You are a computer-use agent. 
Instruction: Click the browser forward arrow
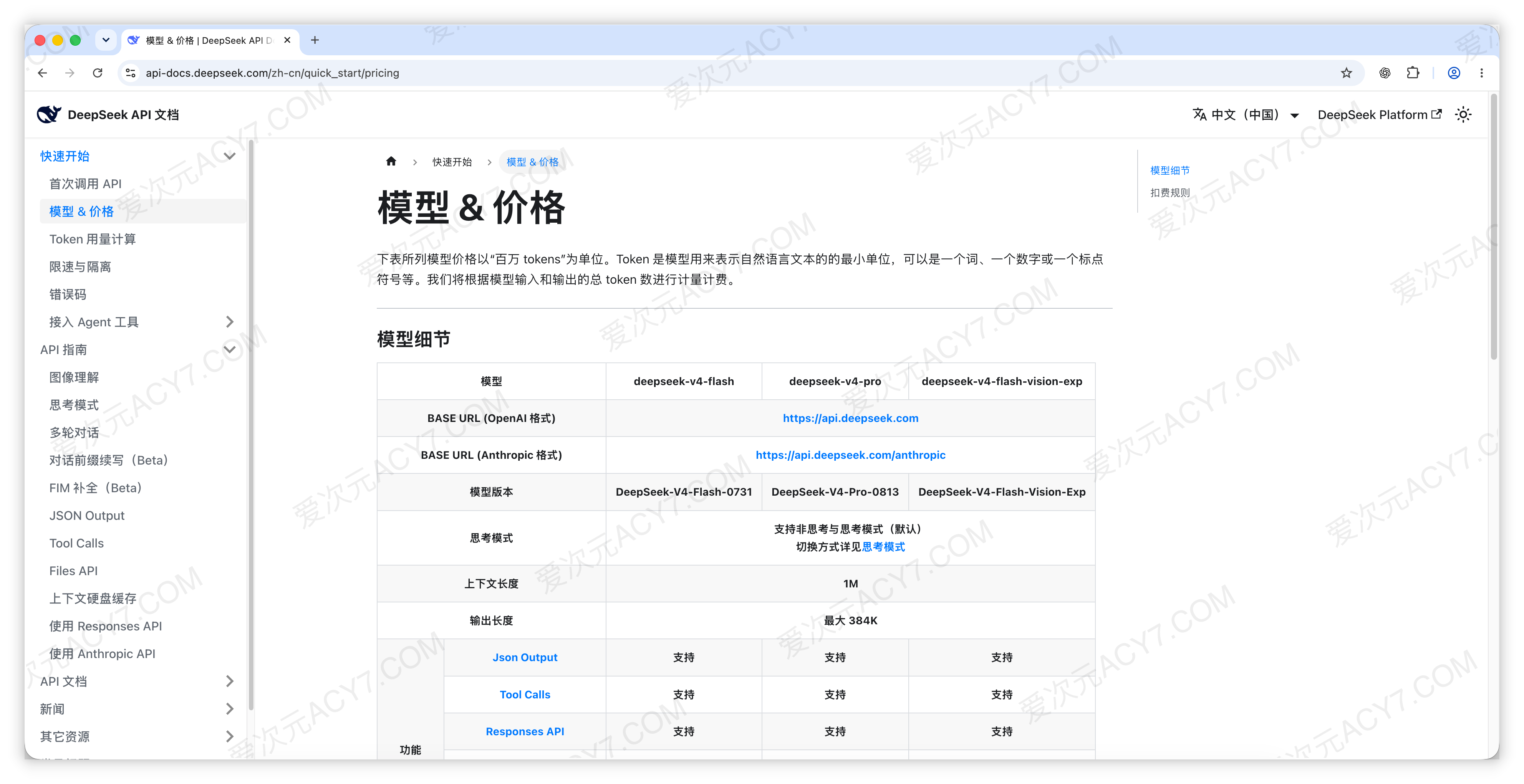coord(70,73)
